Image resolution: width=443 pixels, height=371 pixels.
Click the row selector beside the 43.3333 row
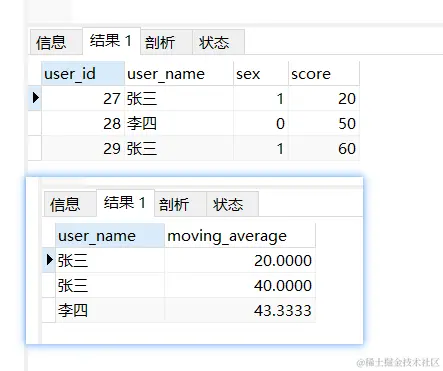pyautogui.click(x=49, y=310)
